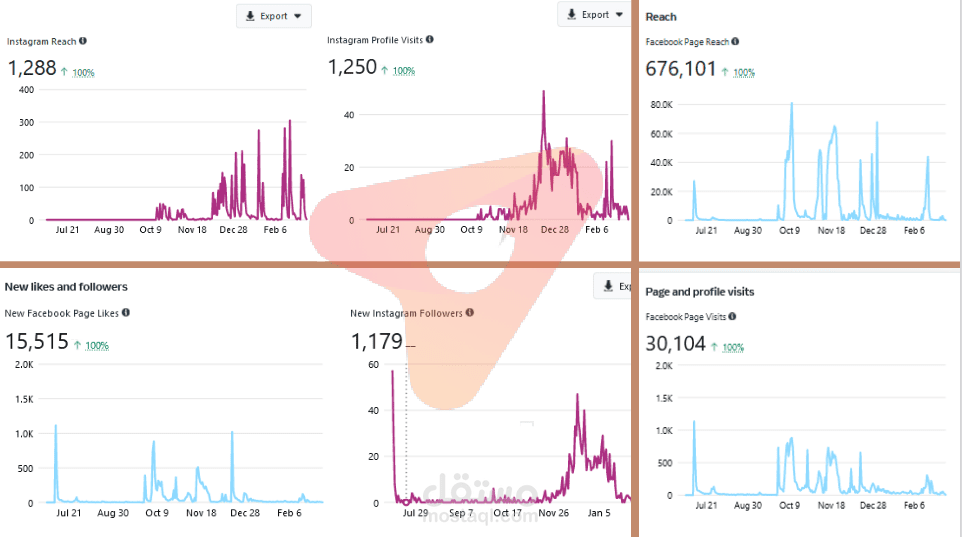Click the Page and profile visits heading
This screenshot has width=962, height=537.
tap(699, 292)
